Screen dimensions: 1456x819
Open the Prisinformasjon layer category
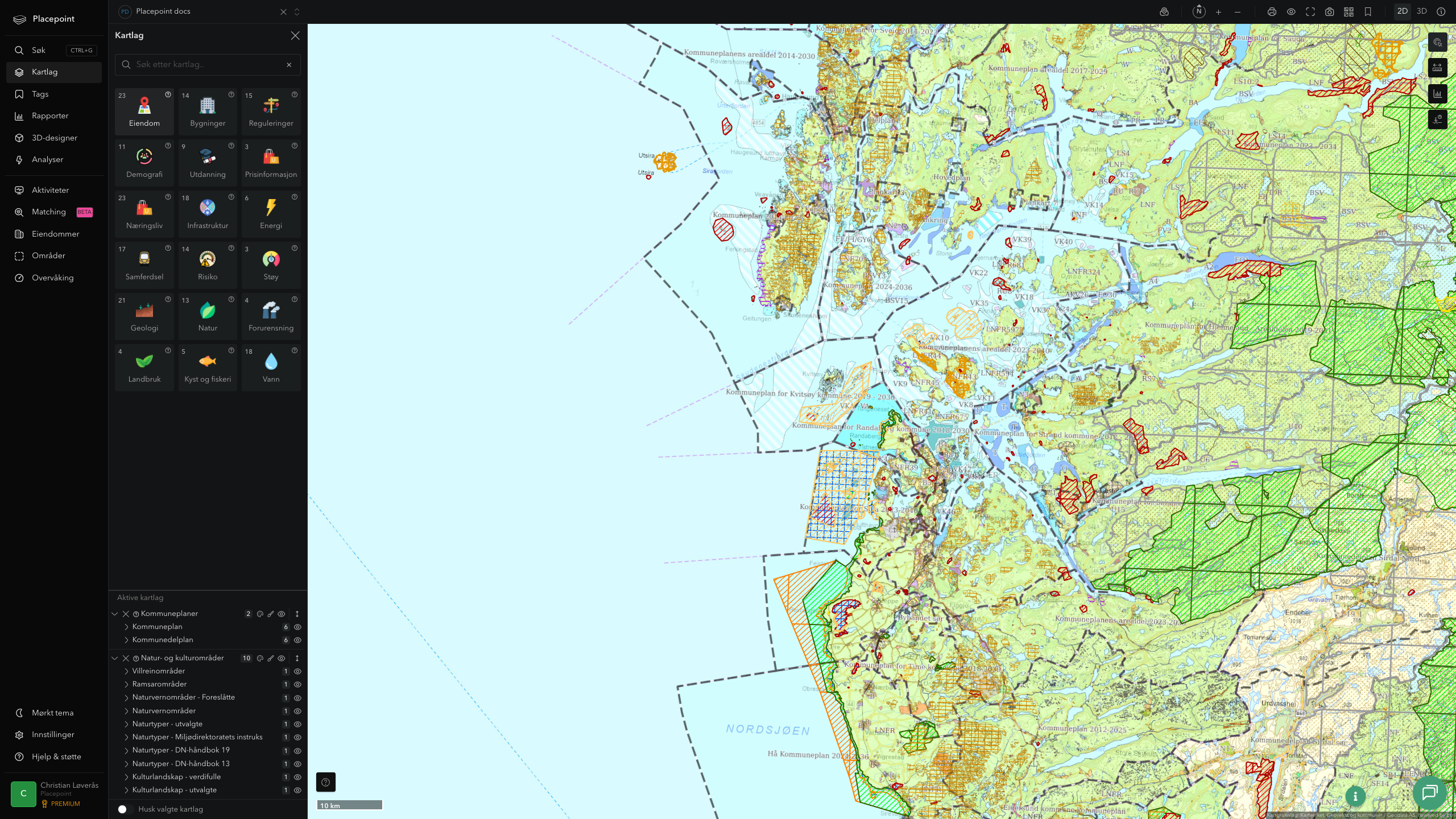pos(271,163)
